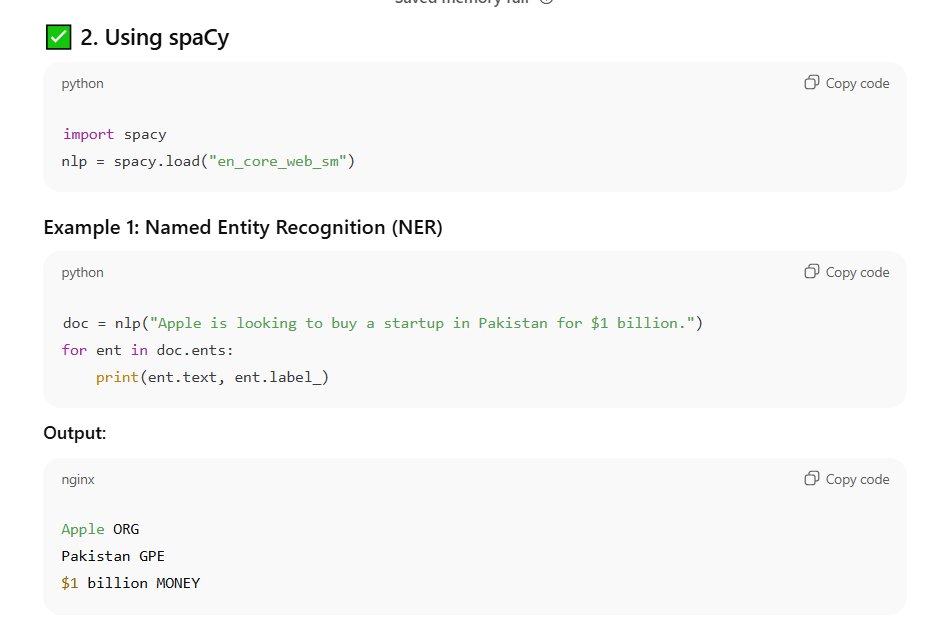The height and width of the screenshot is (632, 938).
Task: Click the "doc = nlp" assignment text
Action: [x=100, y=323]
